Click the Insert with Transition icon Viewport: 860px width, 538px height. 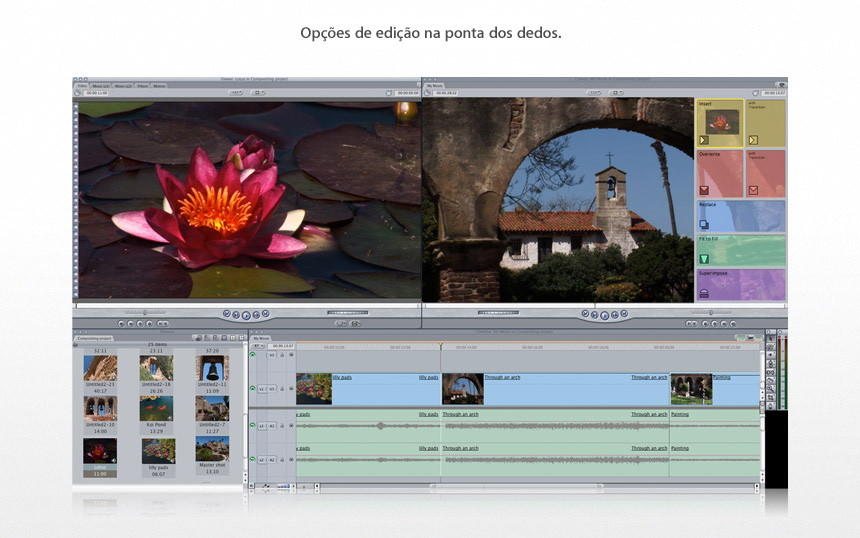[753, 139]
